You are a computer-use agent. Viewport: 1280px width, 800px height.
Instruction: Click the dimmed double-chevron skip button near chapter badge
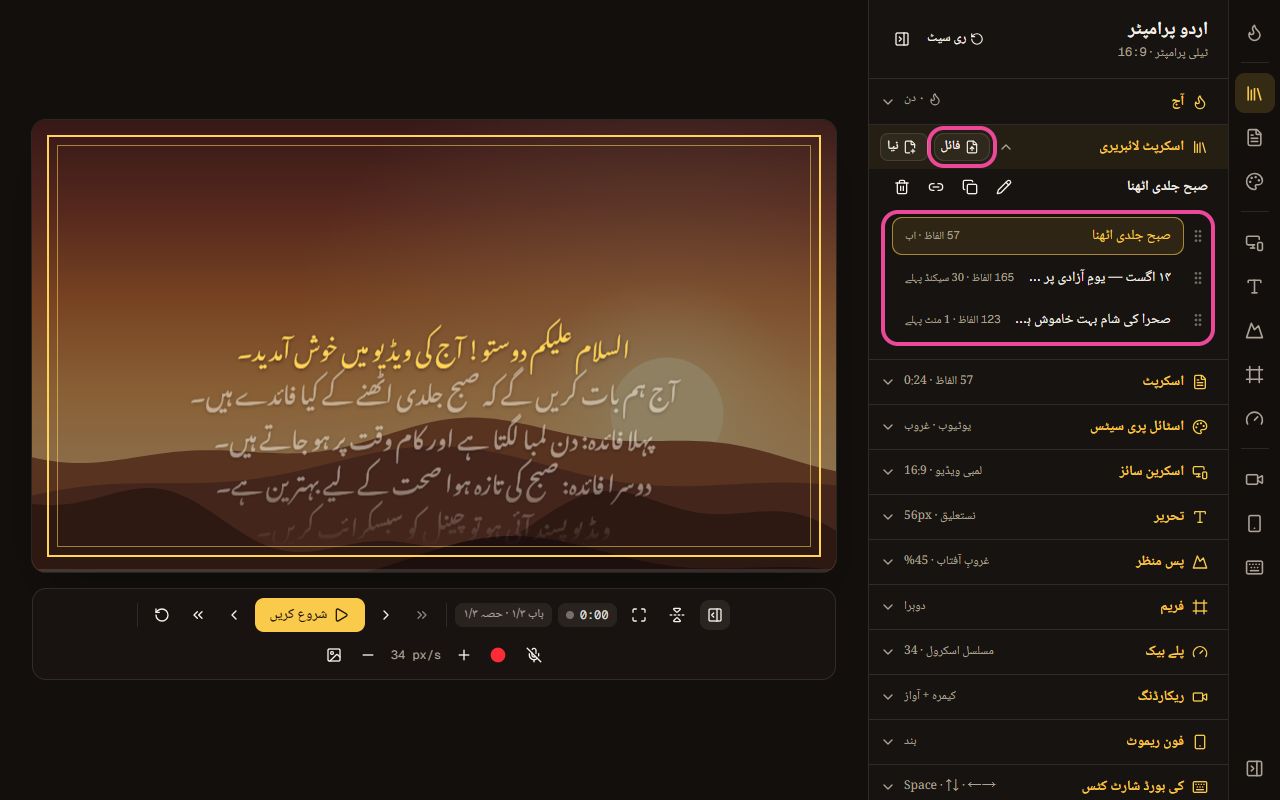click(x=422, y=615)
